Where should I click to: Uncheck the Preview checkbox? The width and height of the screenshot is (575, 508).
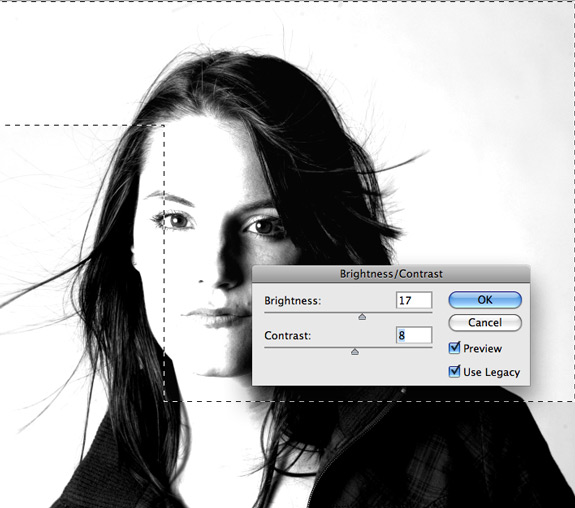click(454, 348)
